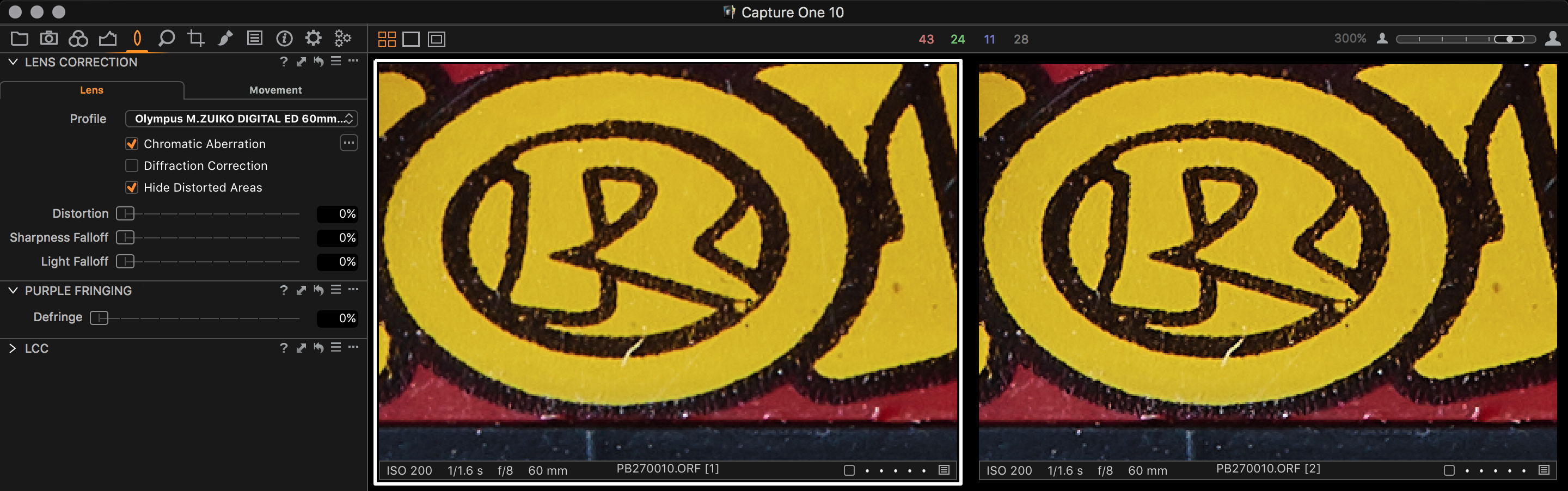Uncheck Hide Distorted Areas

tap(131, 187)
